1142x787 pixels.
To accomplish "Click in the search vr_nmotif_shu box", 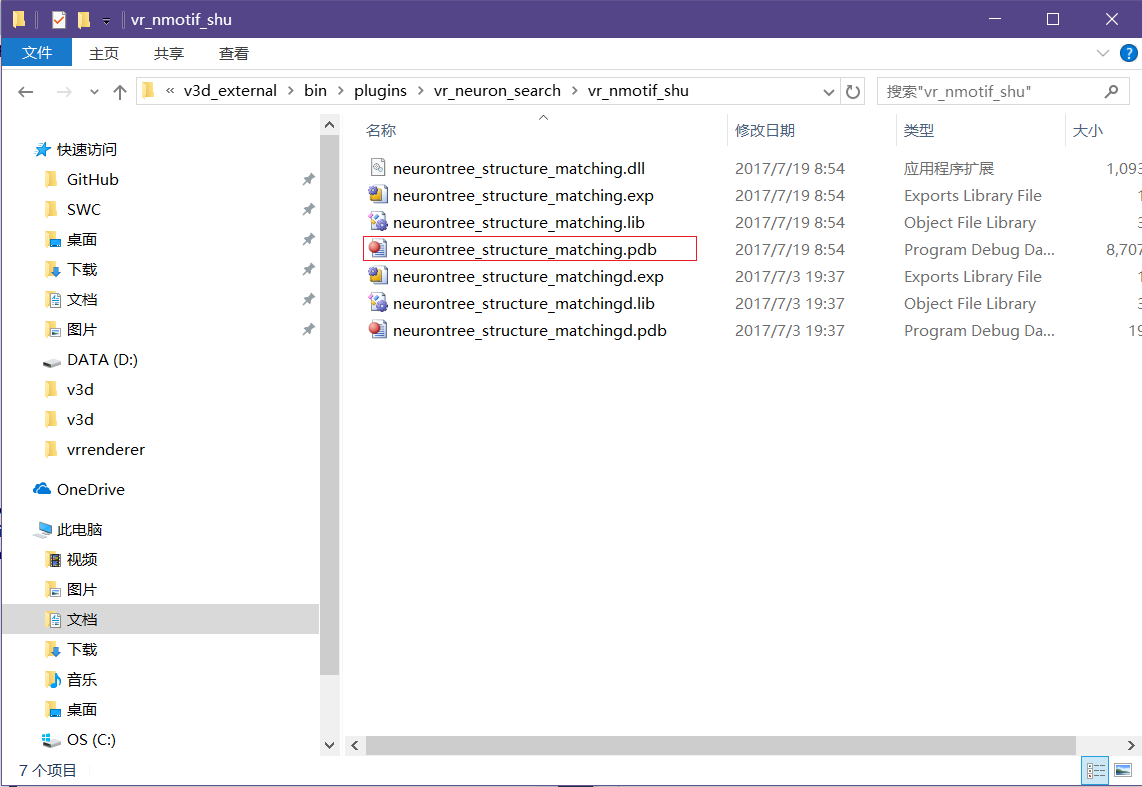I will coord(990,91).
